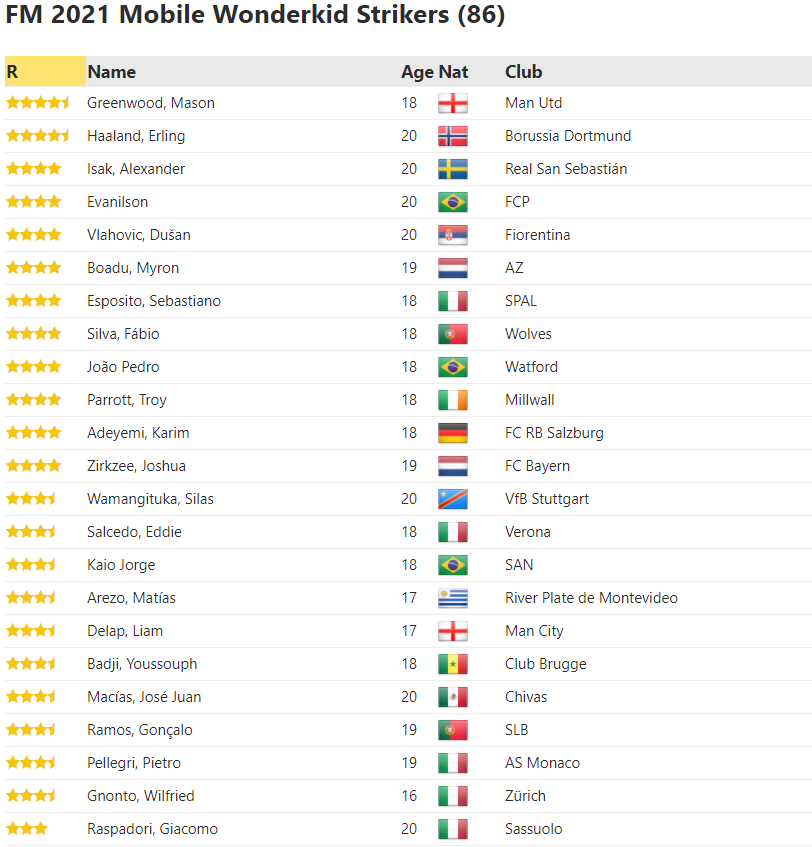The width and height of the screenshot is (812, 847).
Task: Click the Sweden flag next to Isak
Action: (x=452, y=169)
